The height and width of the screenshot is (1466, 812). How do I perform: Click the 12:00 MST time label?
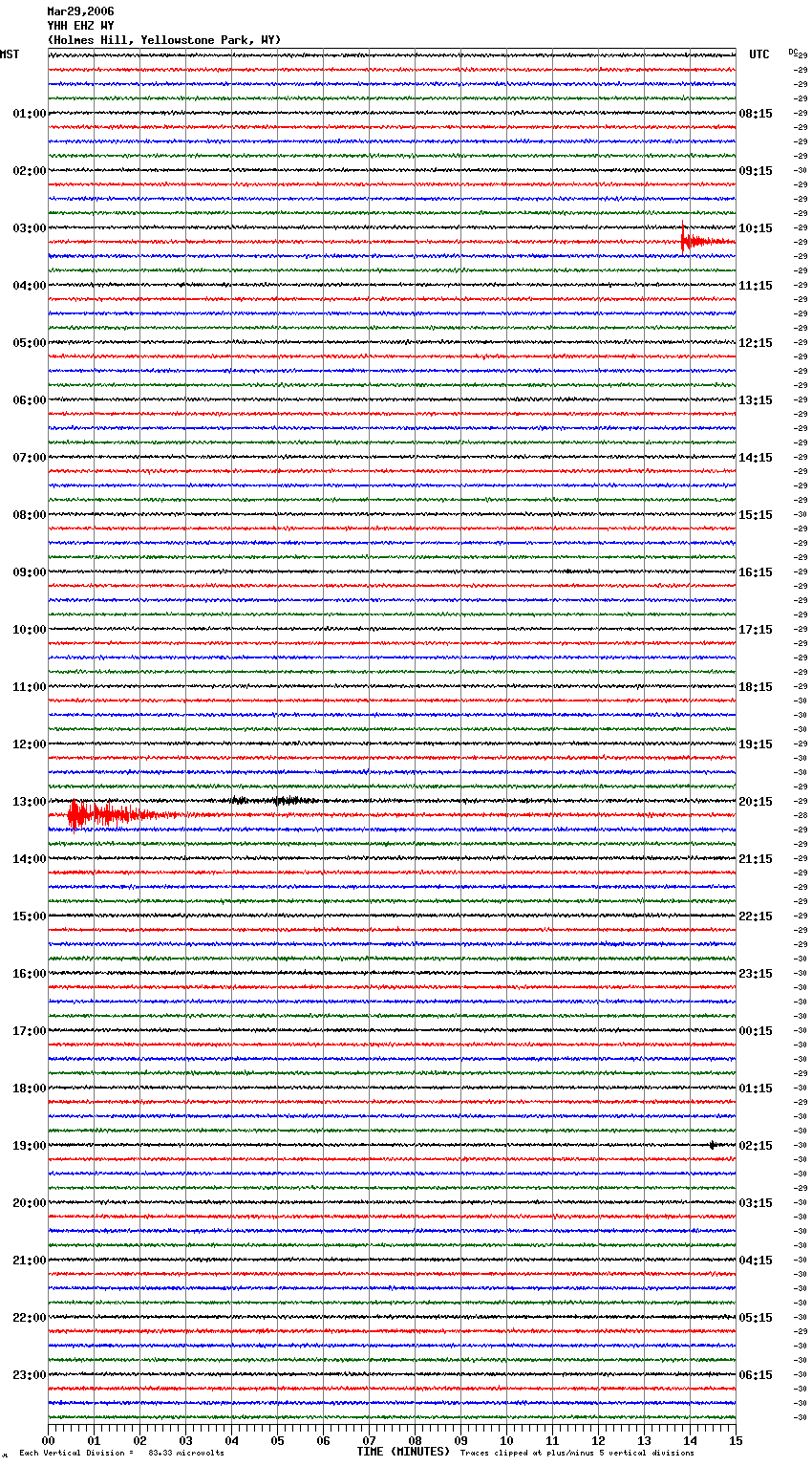pyautogui.click(x=30, y=744)
